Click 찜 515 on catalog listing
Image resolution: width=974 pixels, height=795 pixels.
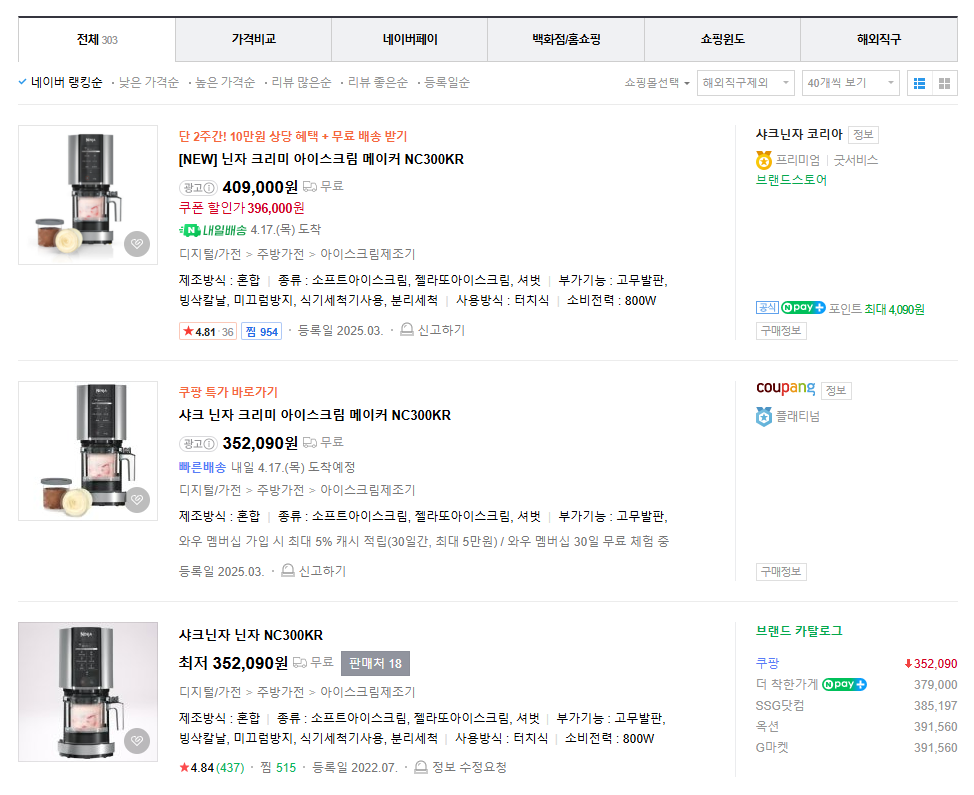click(278, 768)
